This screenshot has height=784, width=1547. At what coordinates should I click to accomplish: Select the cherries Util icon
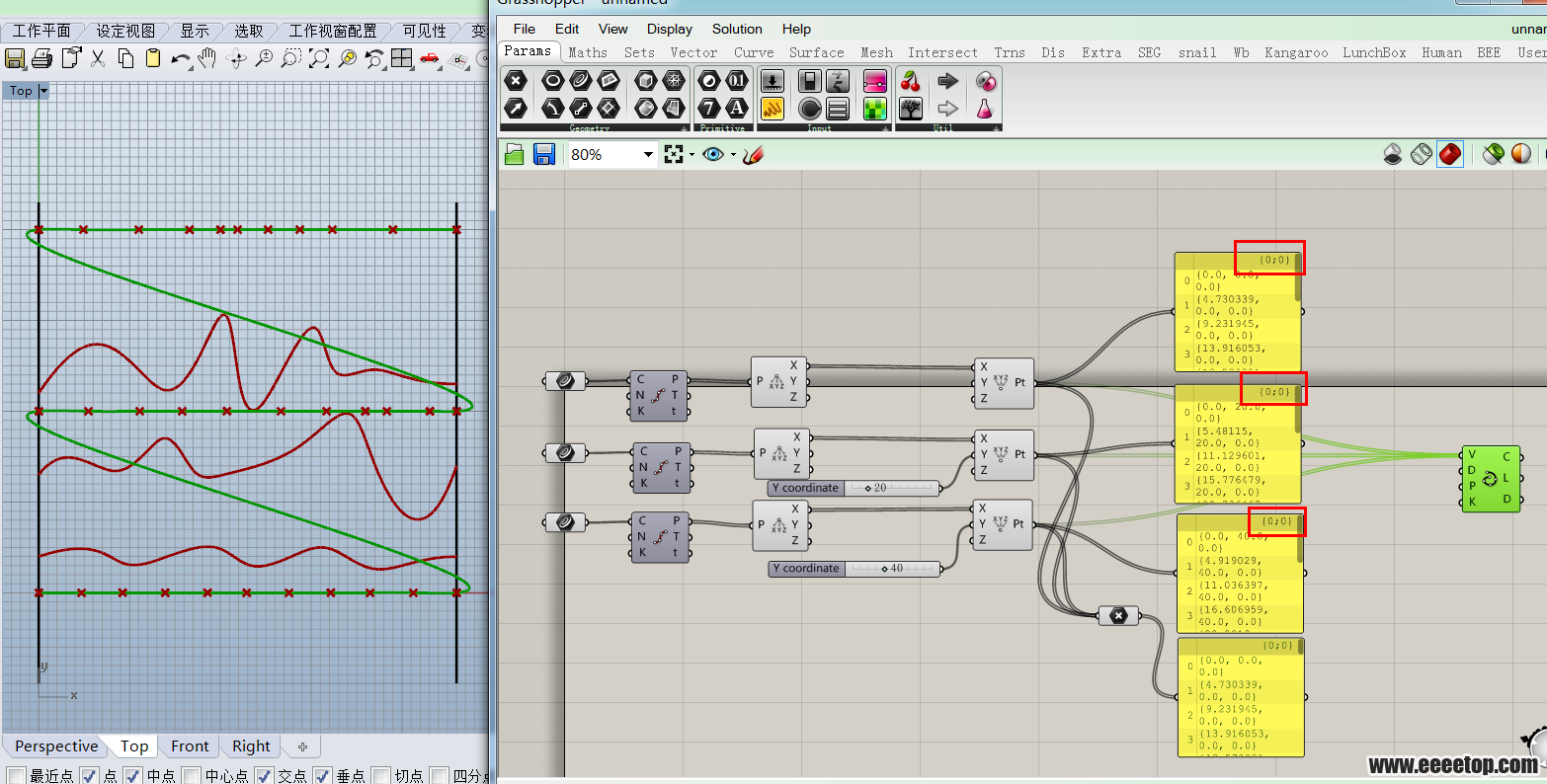pyautogui.click(x=911, y=81)
